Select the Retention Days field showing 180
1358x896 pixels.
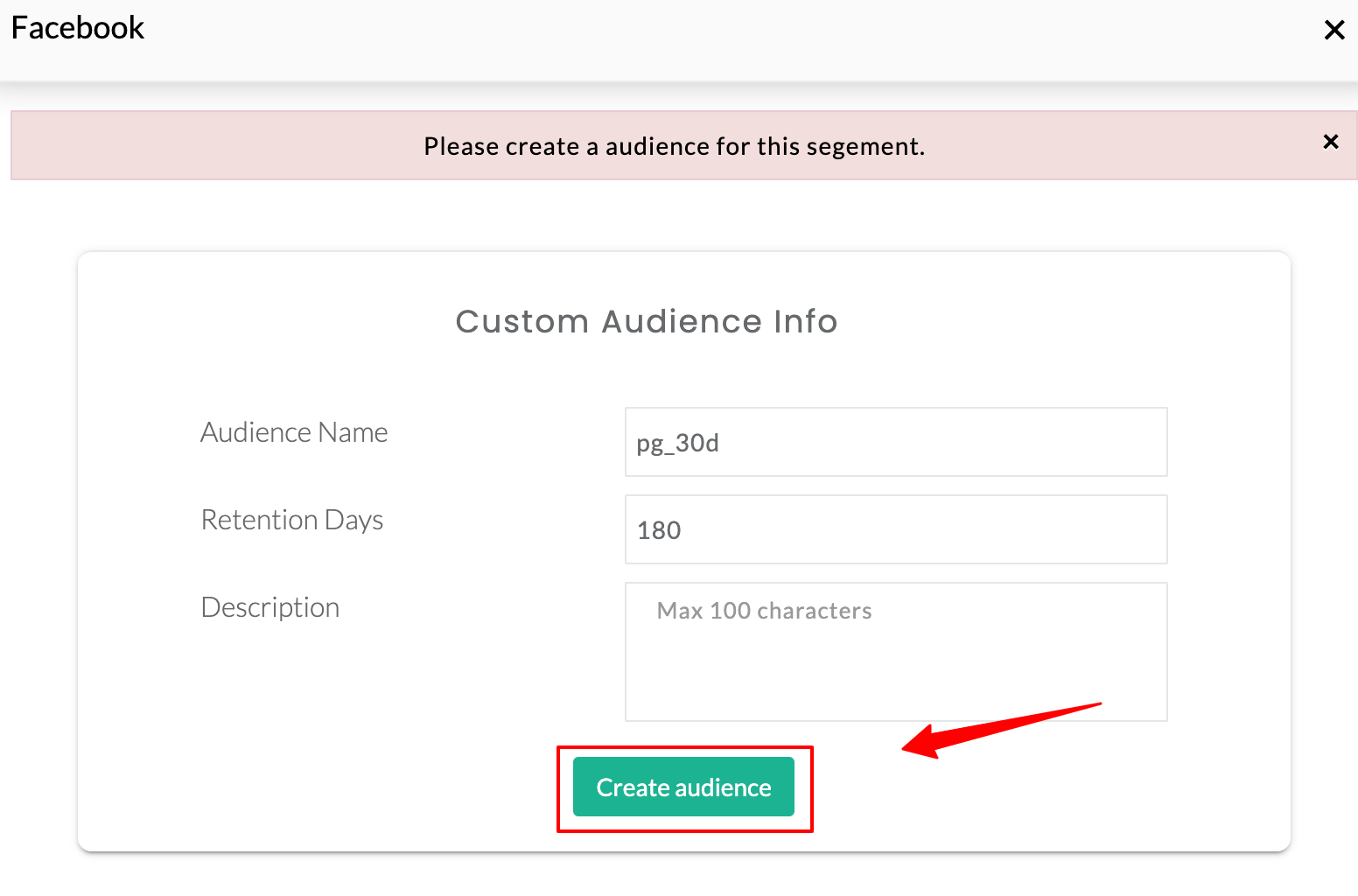coord(895,529)
